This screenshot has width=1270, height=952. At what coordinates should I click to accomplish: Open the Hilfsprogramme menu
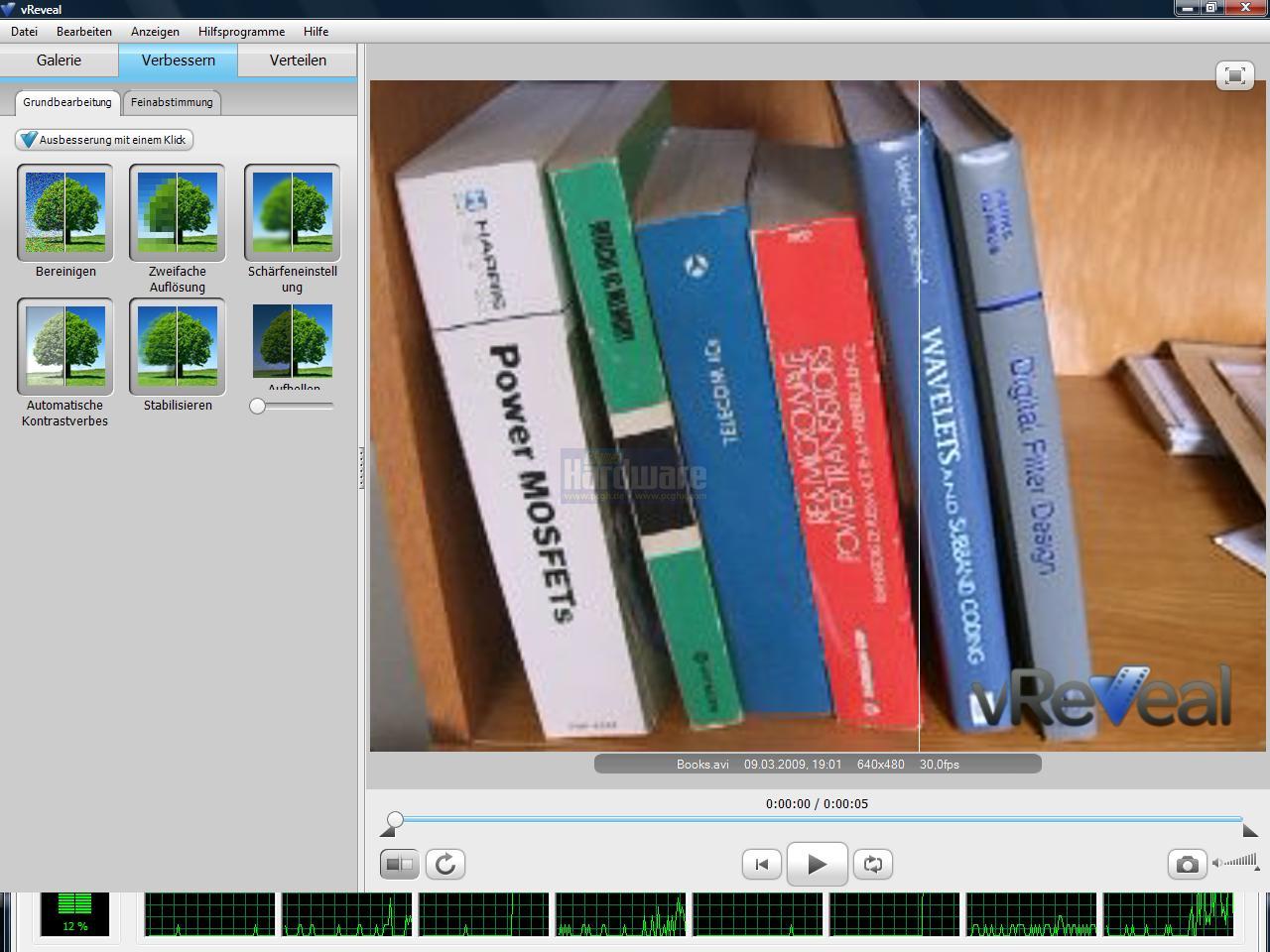[x=241, y=32]
